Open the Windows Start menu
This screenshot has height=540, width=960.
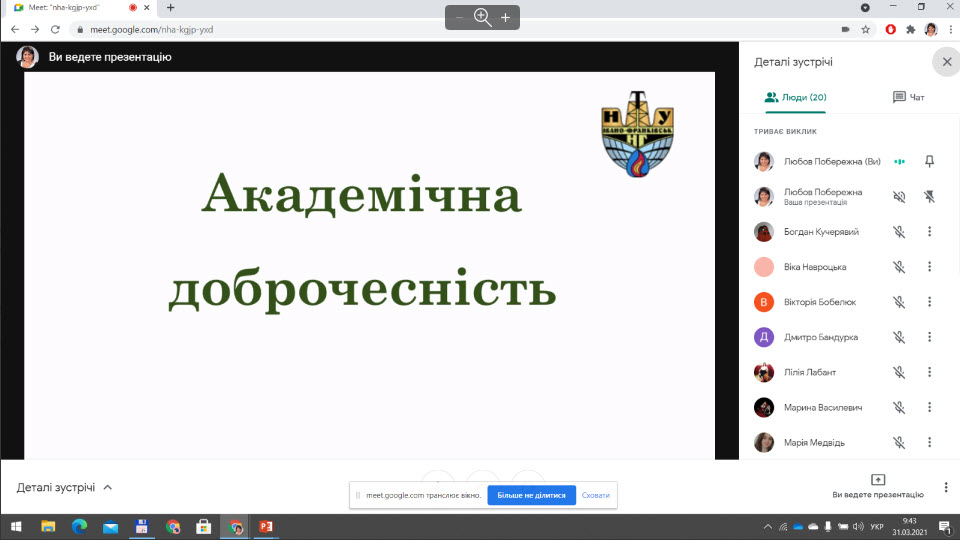click(x=17, y=527)
